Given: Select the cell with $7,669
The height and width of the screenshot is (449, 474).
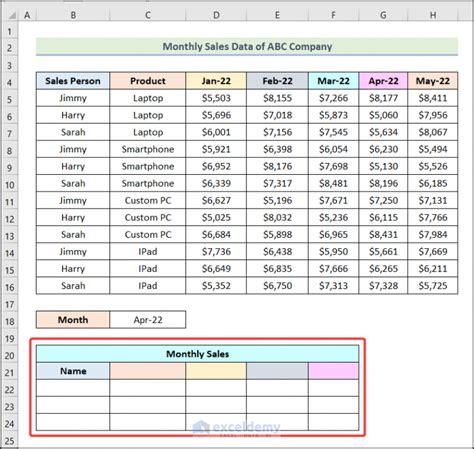Looking at the screenshot, I should (x=433, y=251).
